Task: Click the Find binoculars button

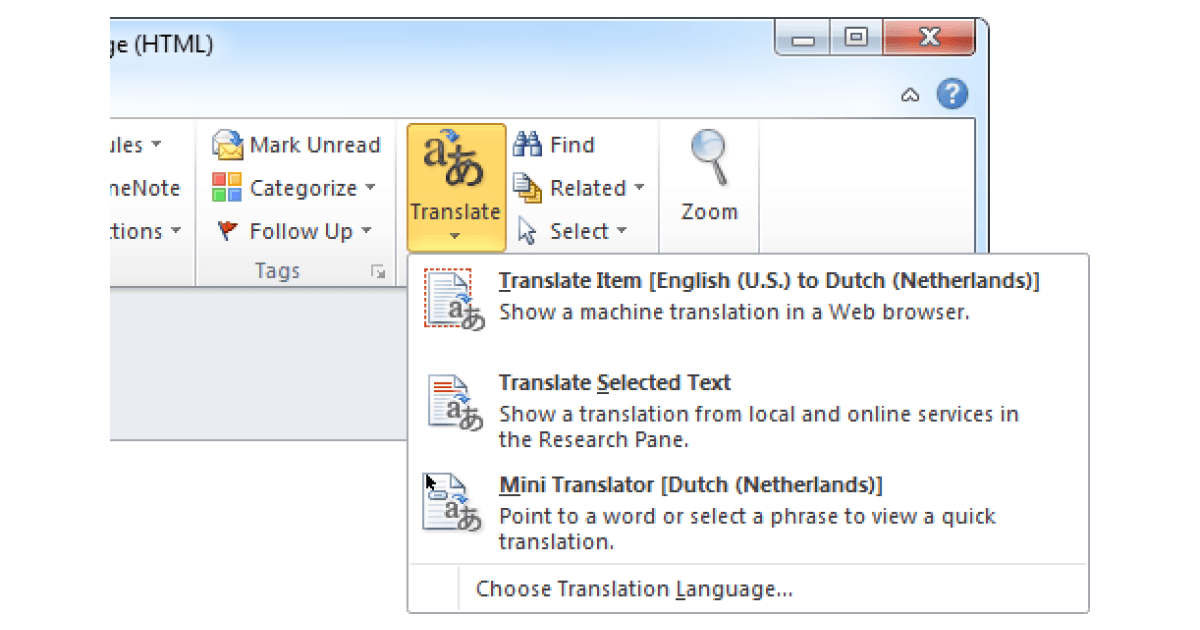Action: (554, 145)
